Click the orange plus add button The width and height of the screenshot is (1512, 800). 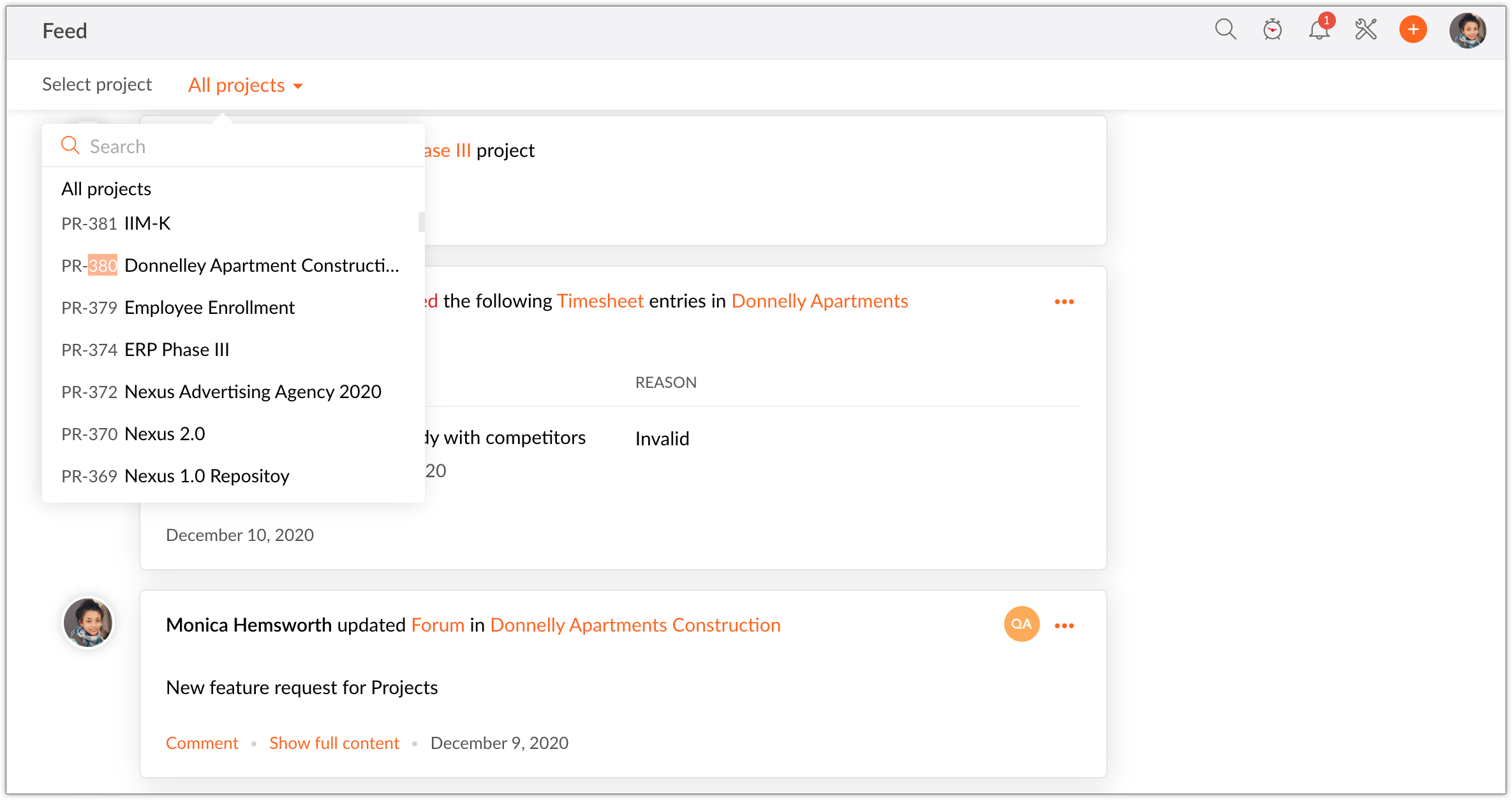point(1413,29)
